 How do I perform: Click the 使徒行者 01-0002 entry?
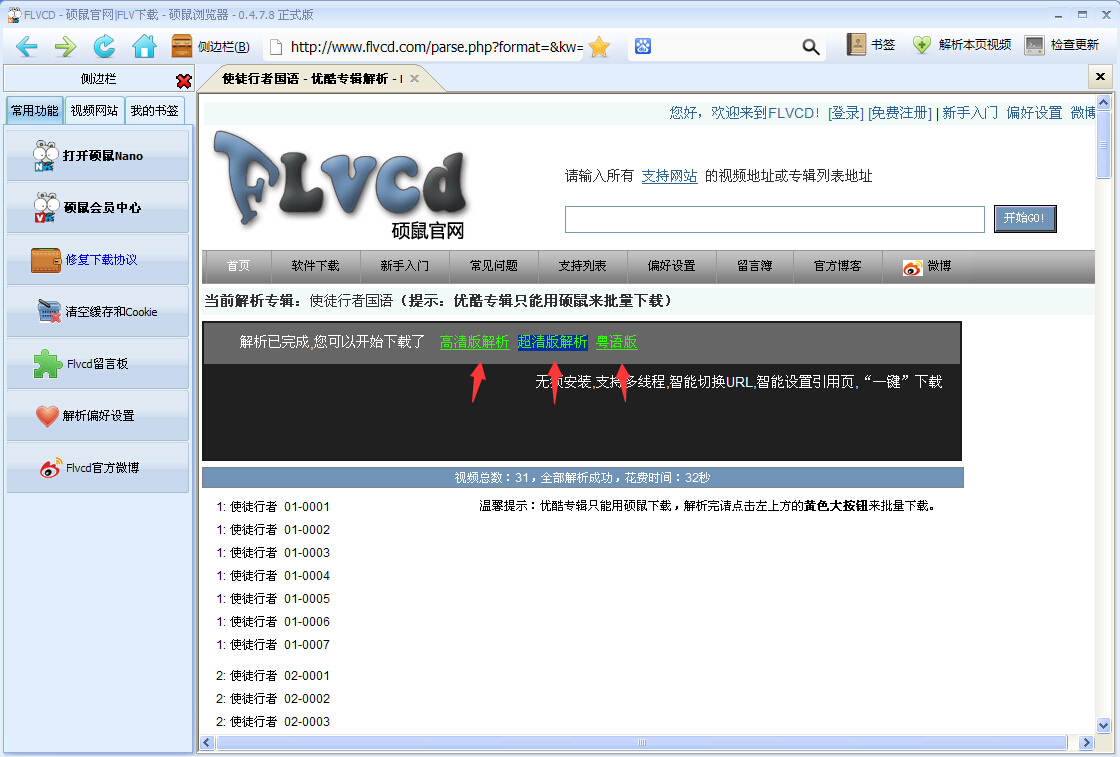[273, 529]
